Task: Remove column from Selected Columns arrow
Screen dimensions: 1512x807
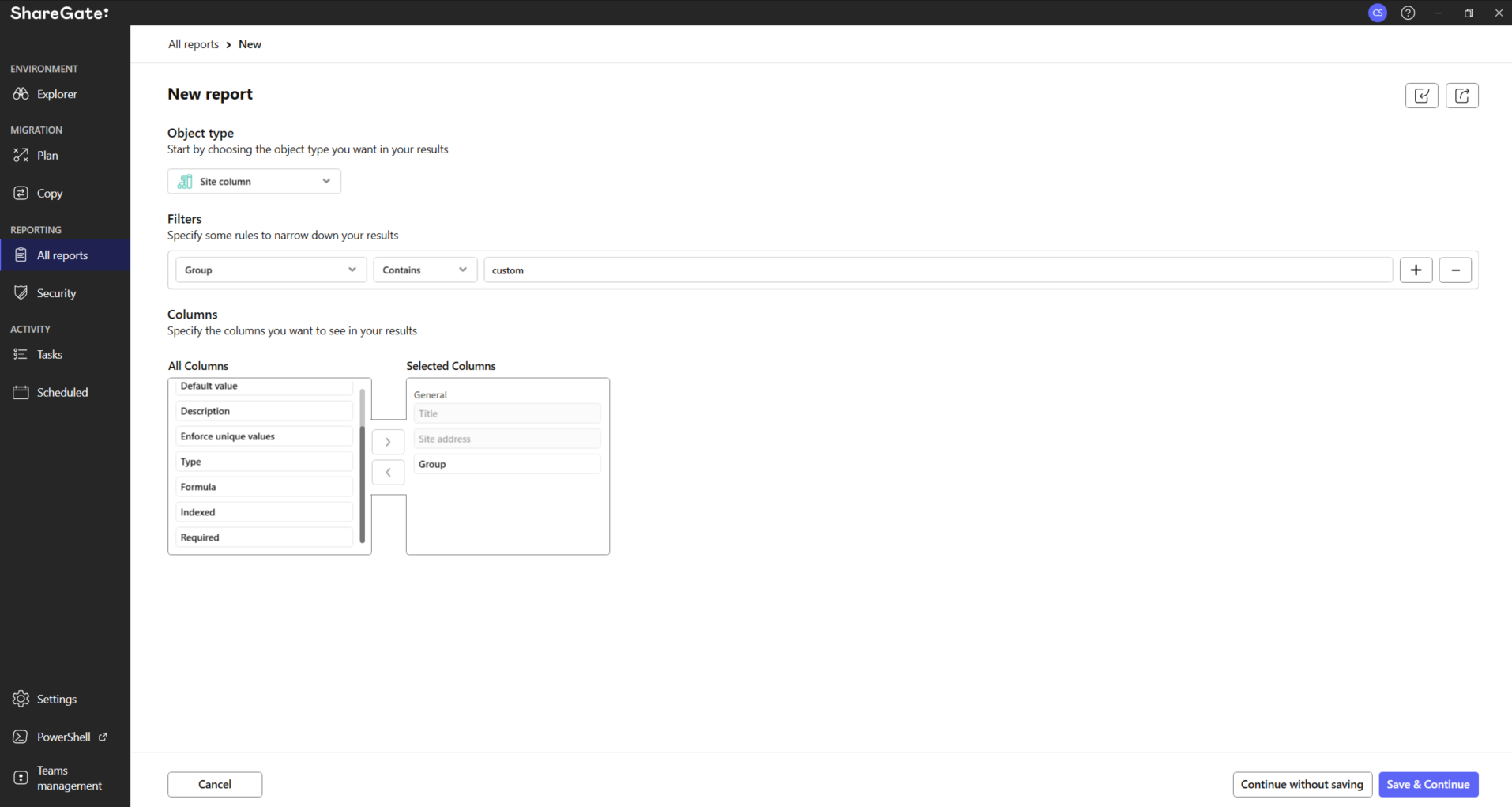Action: click(x=388, y=473)
